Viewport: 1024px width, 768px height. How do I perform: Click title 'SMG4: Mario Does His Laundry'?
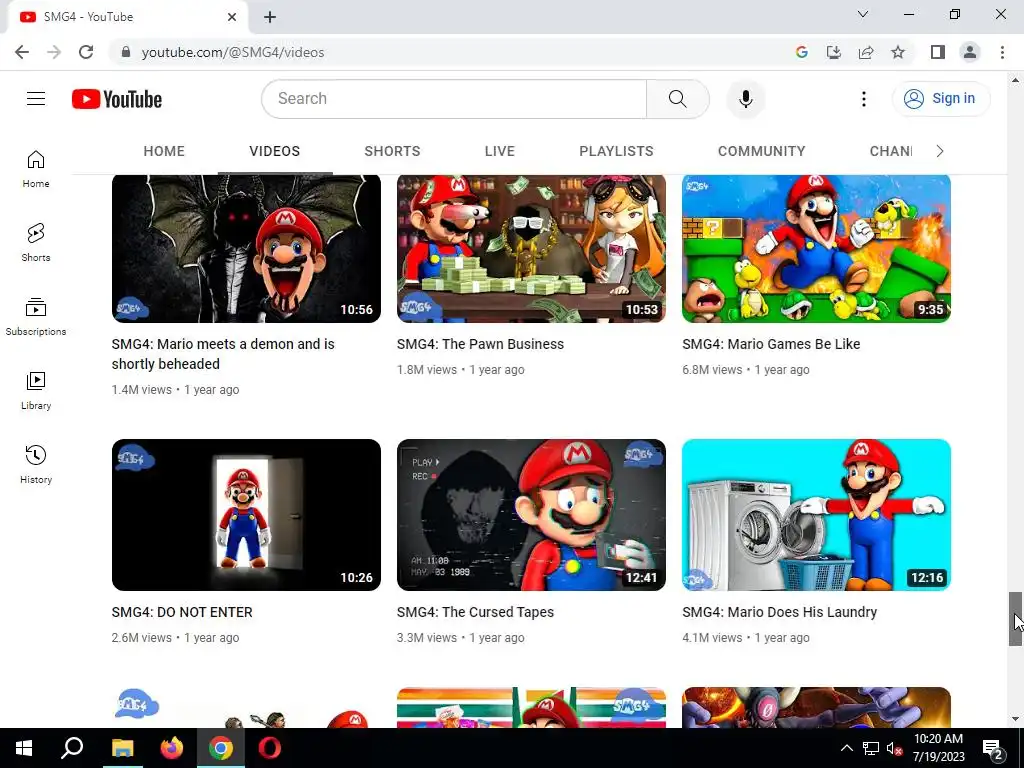779,613
